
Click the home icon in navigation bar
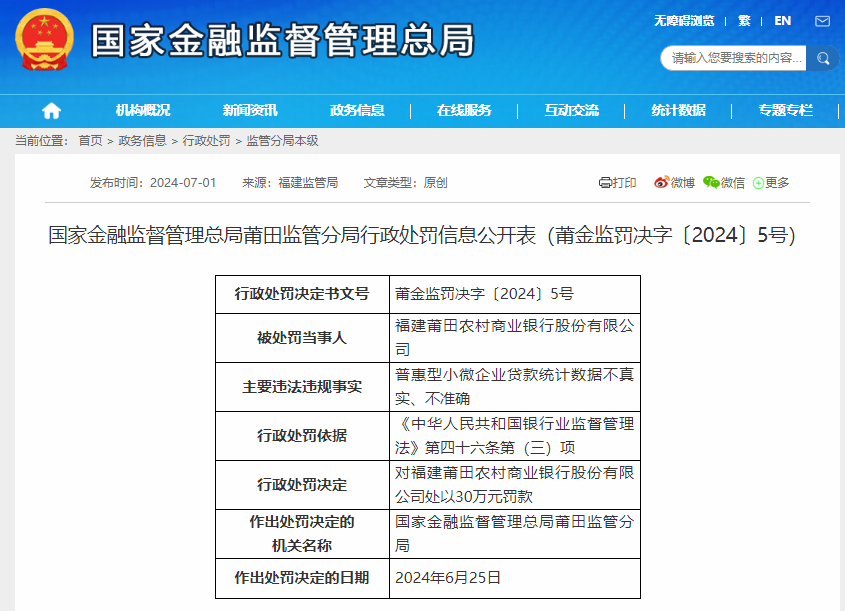pyautogui.click(x=51, y=110)
